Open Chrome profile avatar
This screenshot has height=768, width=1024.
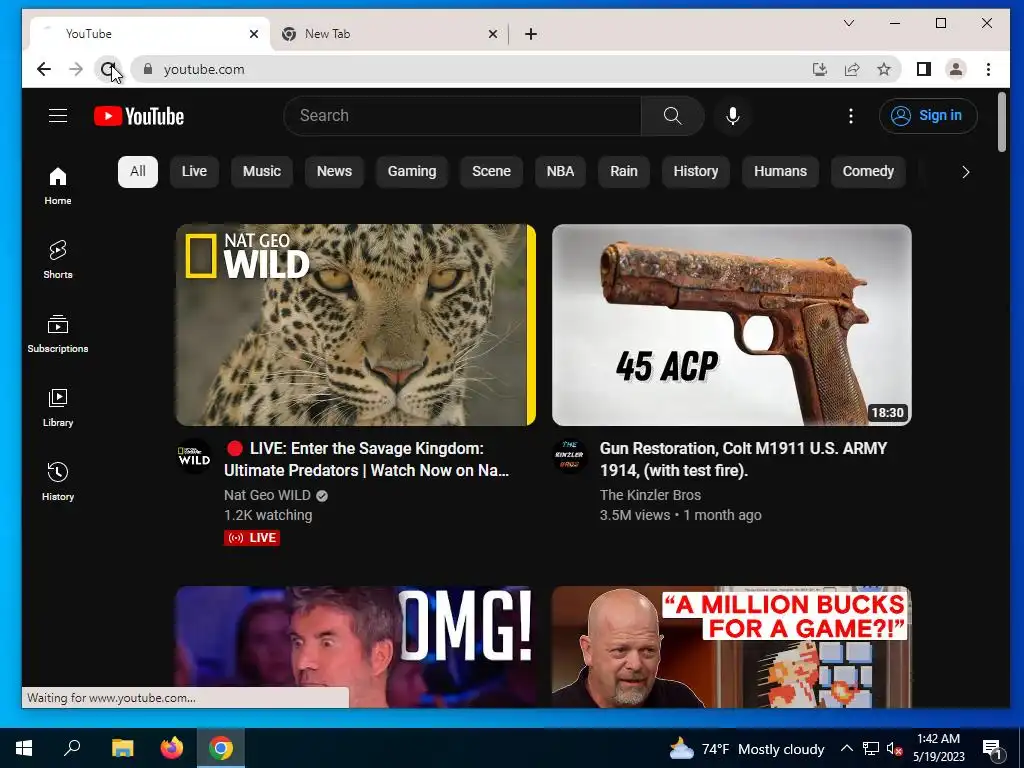click(x=956, y=69)
